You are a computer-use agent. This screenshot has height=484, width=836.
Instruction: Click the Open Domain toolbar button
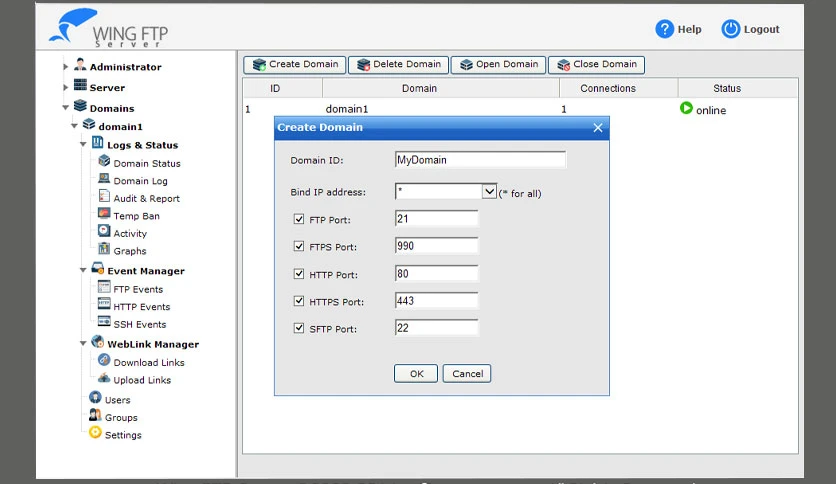point(499,64)
